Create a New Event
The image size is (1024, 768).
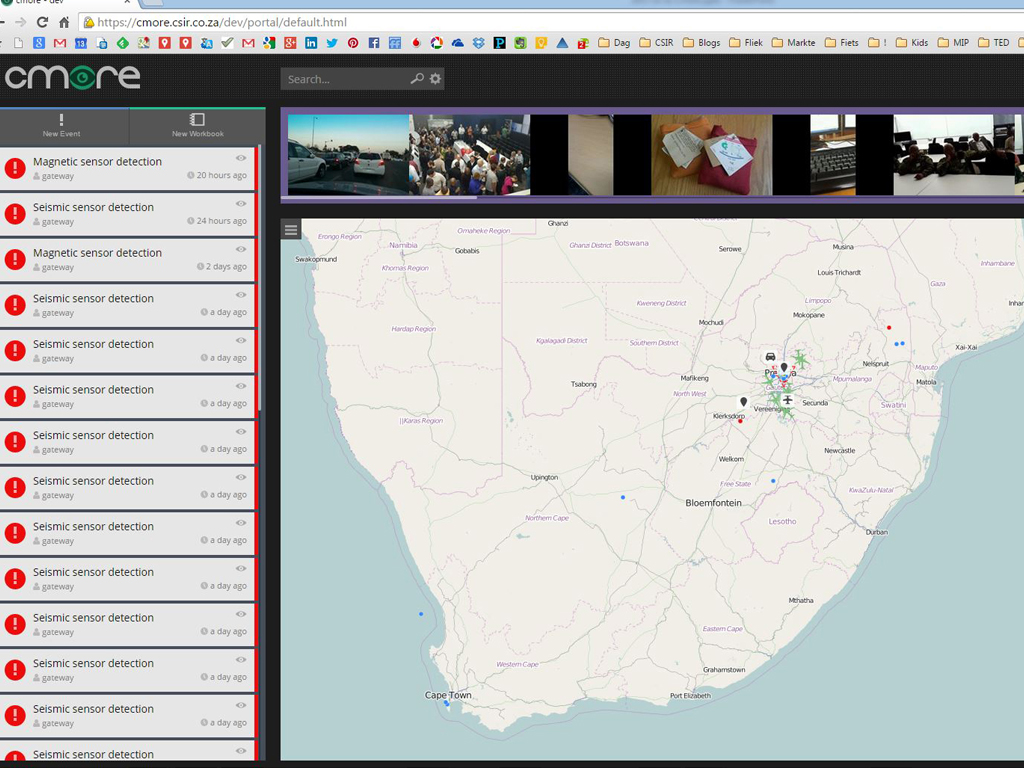pos(62,126)
